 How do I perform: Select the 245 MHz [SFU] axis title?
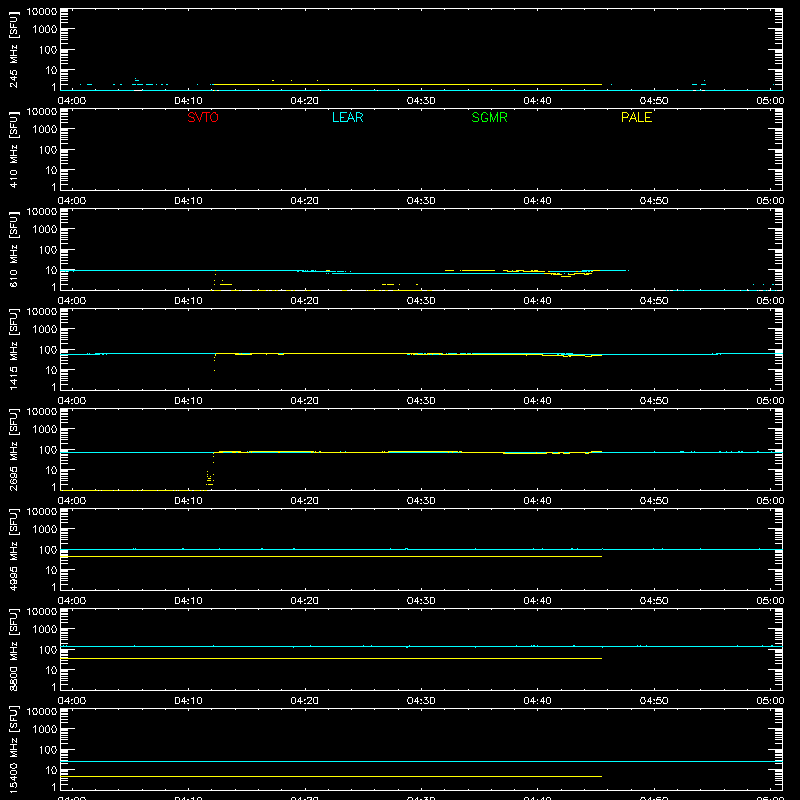click(x=14, y=49)
